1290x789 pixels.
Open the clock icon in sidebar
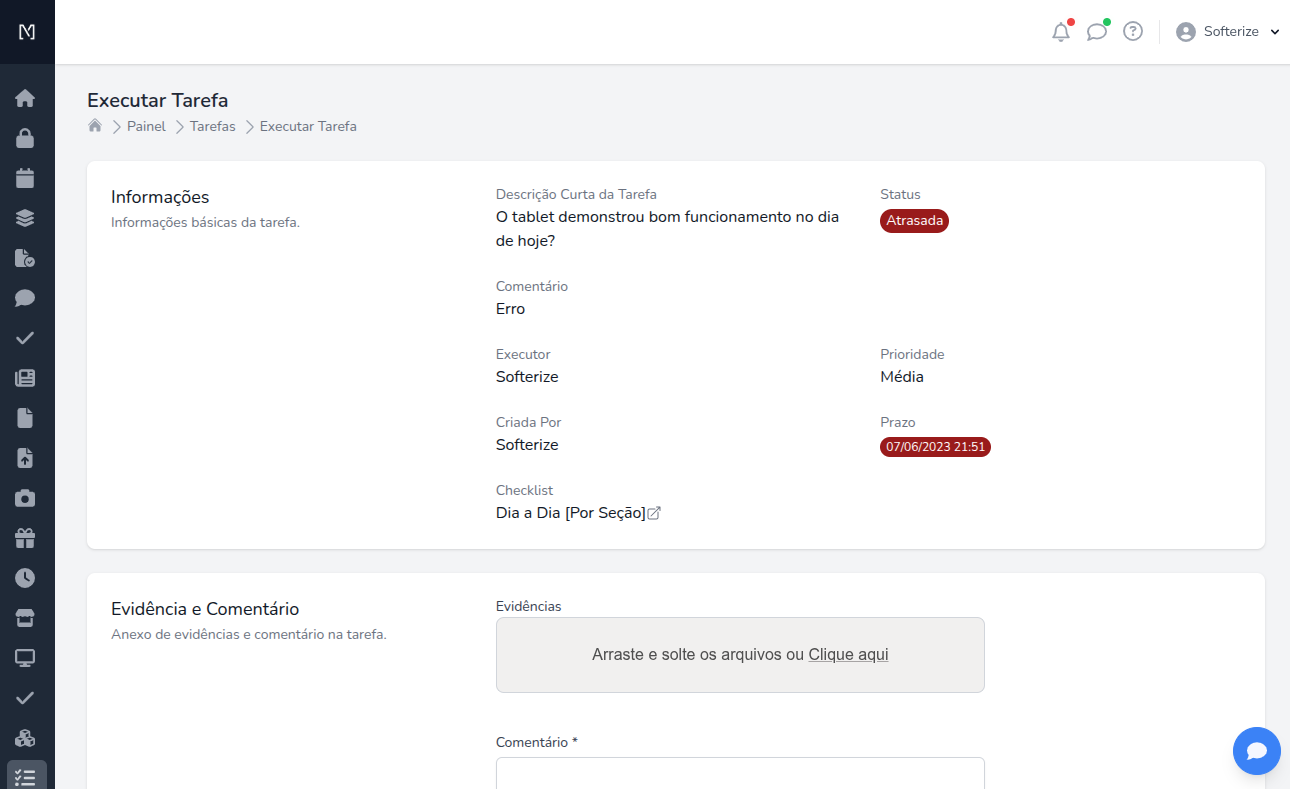[25, 578]
